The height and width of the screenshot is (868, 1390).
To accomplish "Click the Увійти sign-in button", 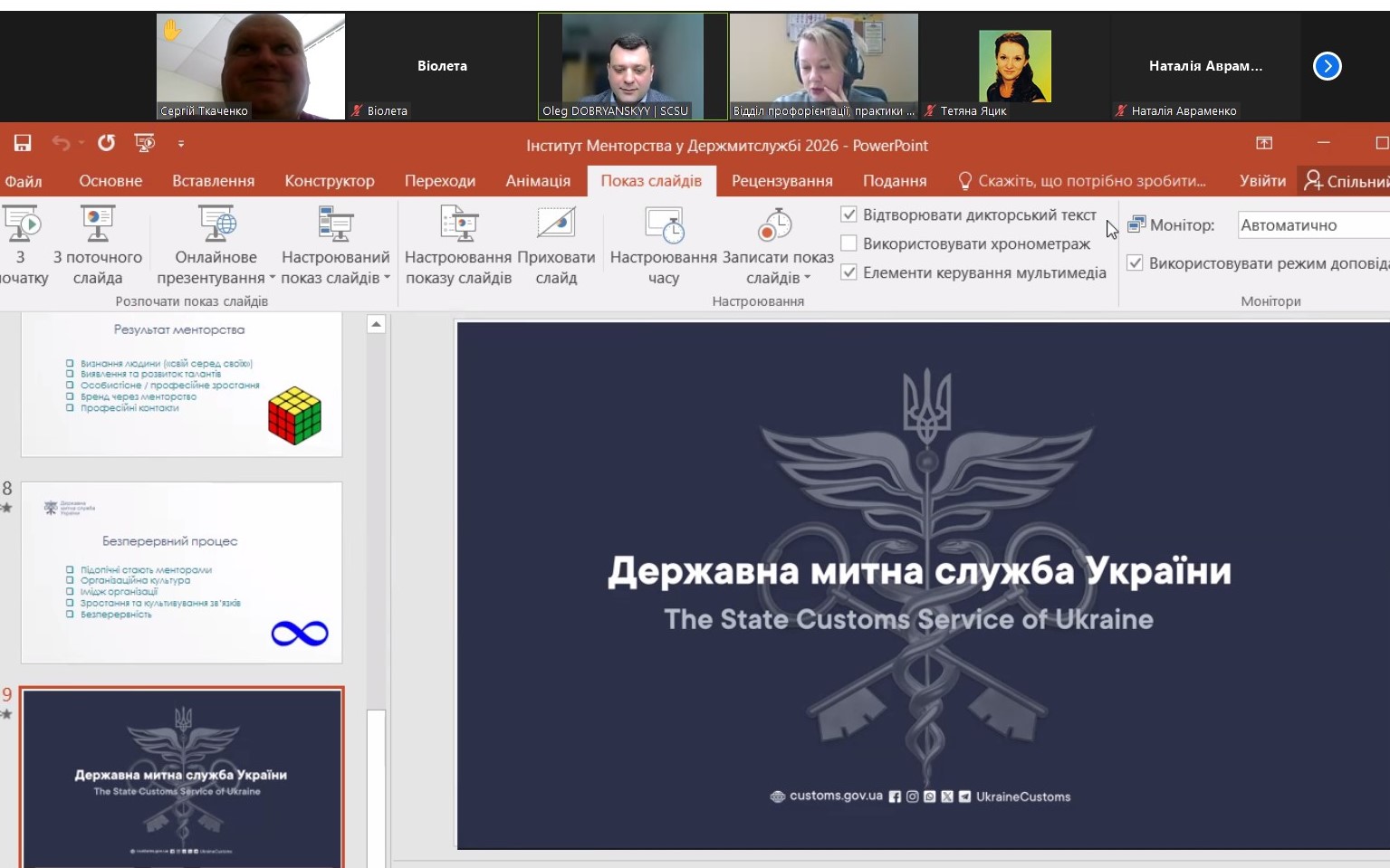I will click(x=1261, y=181).
